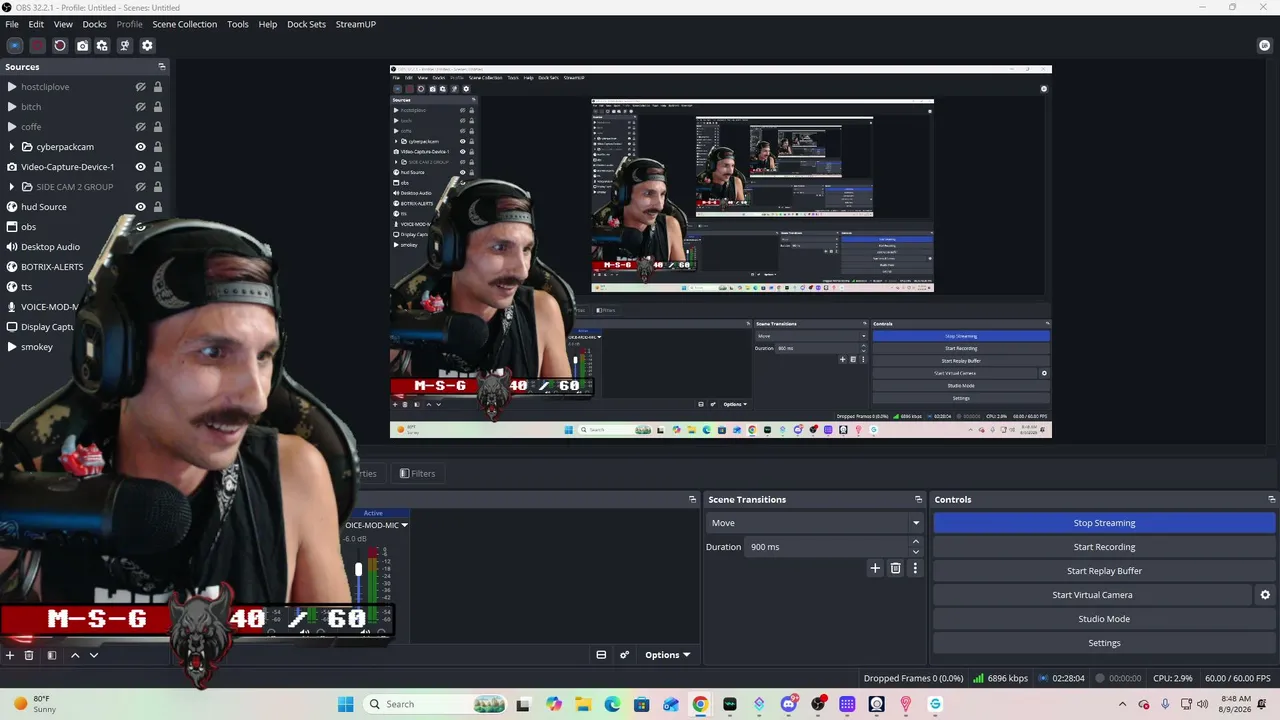Unlock the hostcliplove source
The width and height of the screenshot is (1280, 720).
[x=158, y=87]
